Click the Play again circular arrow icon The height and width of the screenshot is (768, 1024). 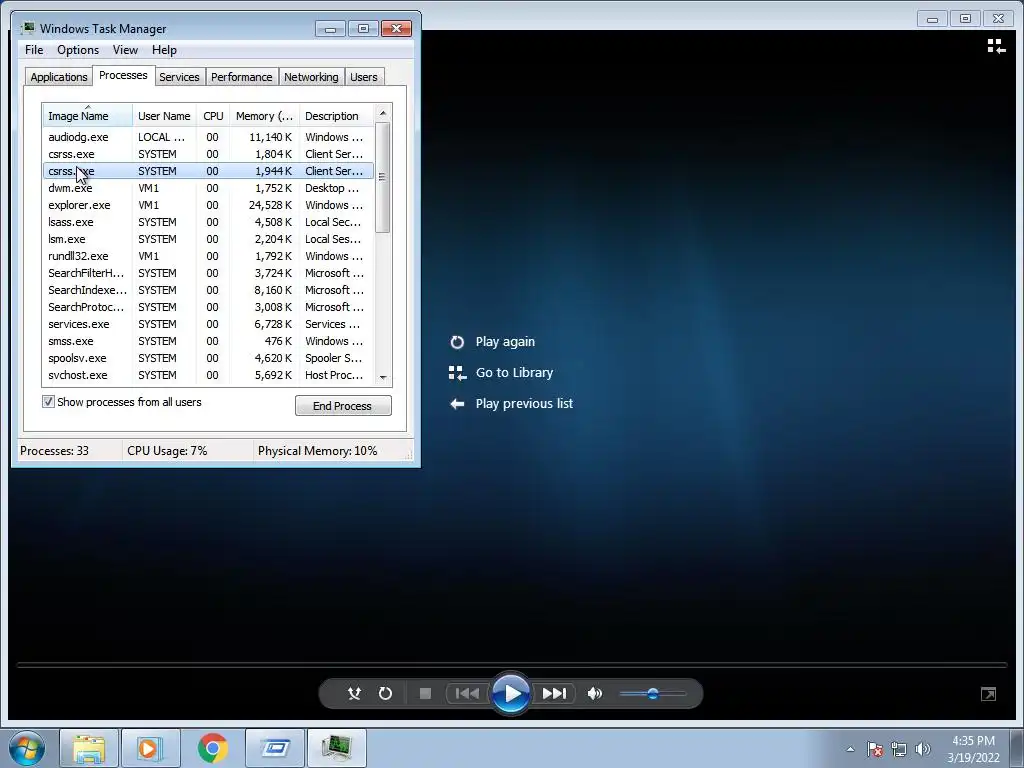point(457,342)
